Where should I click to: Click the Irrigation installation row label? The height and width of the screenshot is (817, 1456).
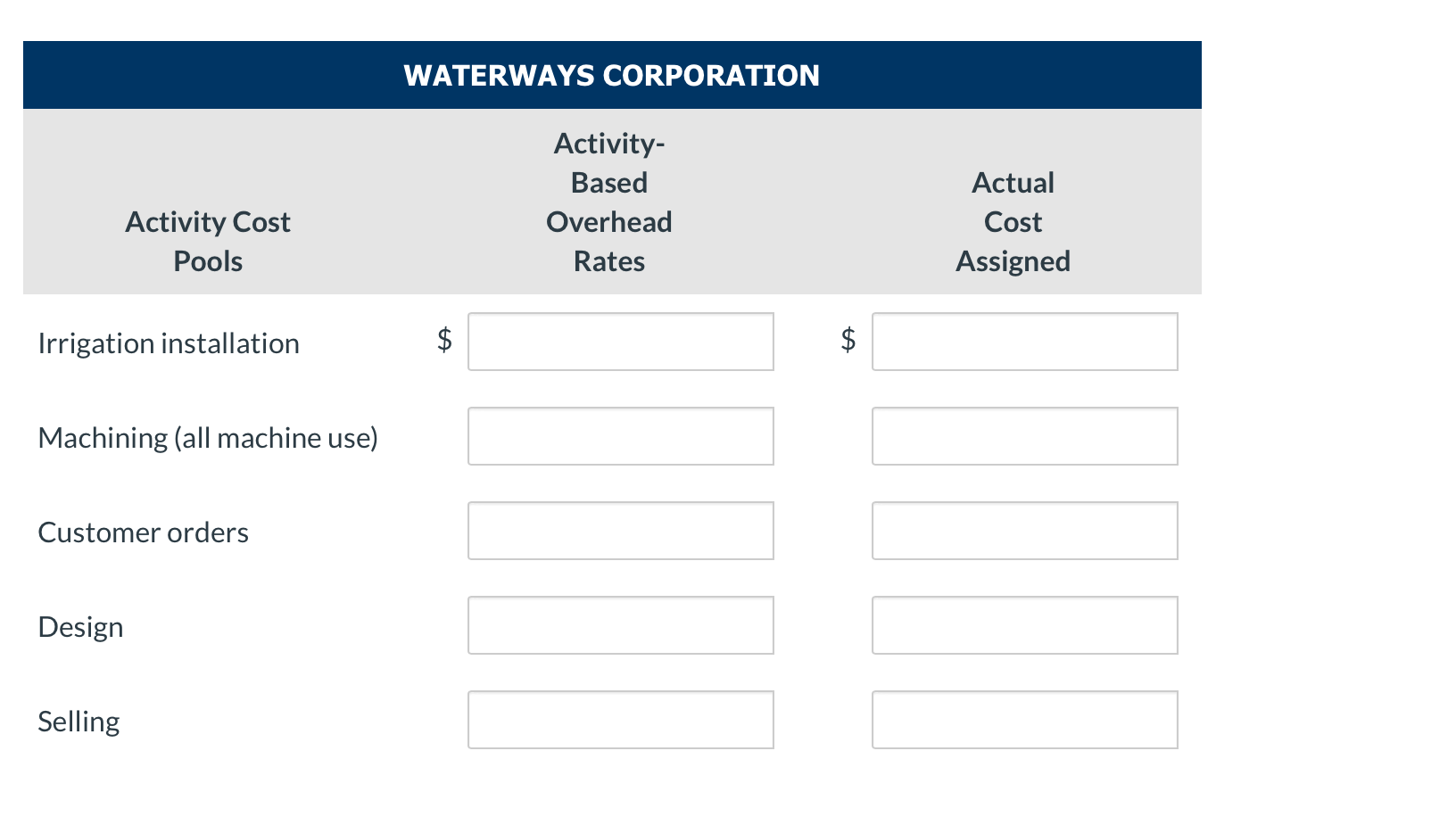[x=168, y=342]
